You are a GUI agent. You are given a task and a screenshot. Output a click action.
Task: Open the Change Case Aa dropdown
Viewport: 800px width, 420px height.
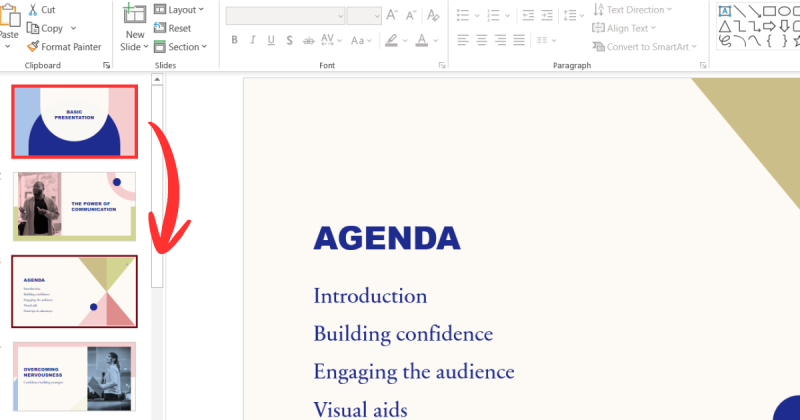click(x=361, y=40)
